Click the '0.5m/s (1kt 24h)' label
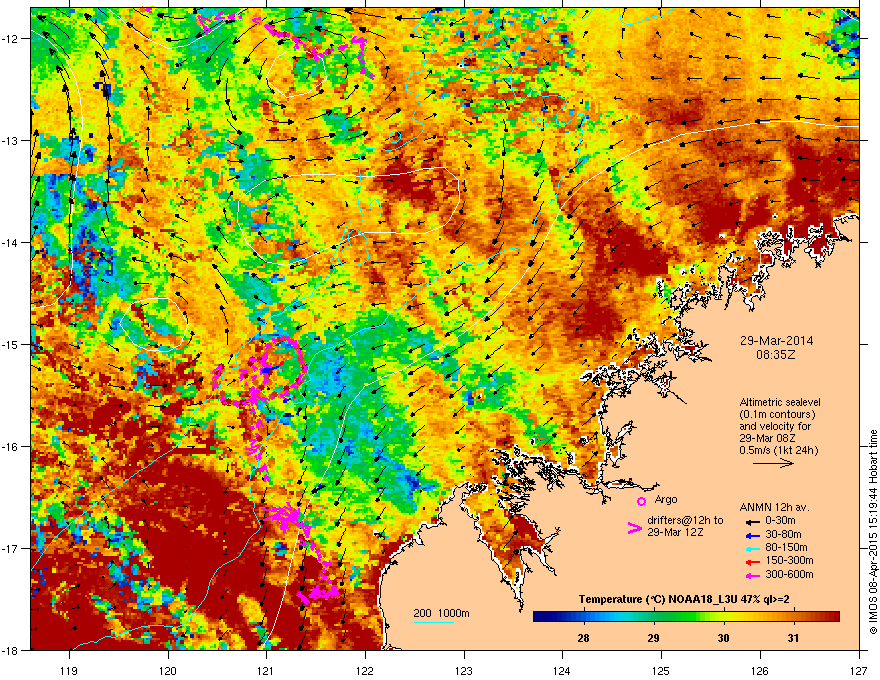The height and width of the screenshot is (680, 880). tap(778, 450)
